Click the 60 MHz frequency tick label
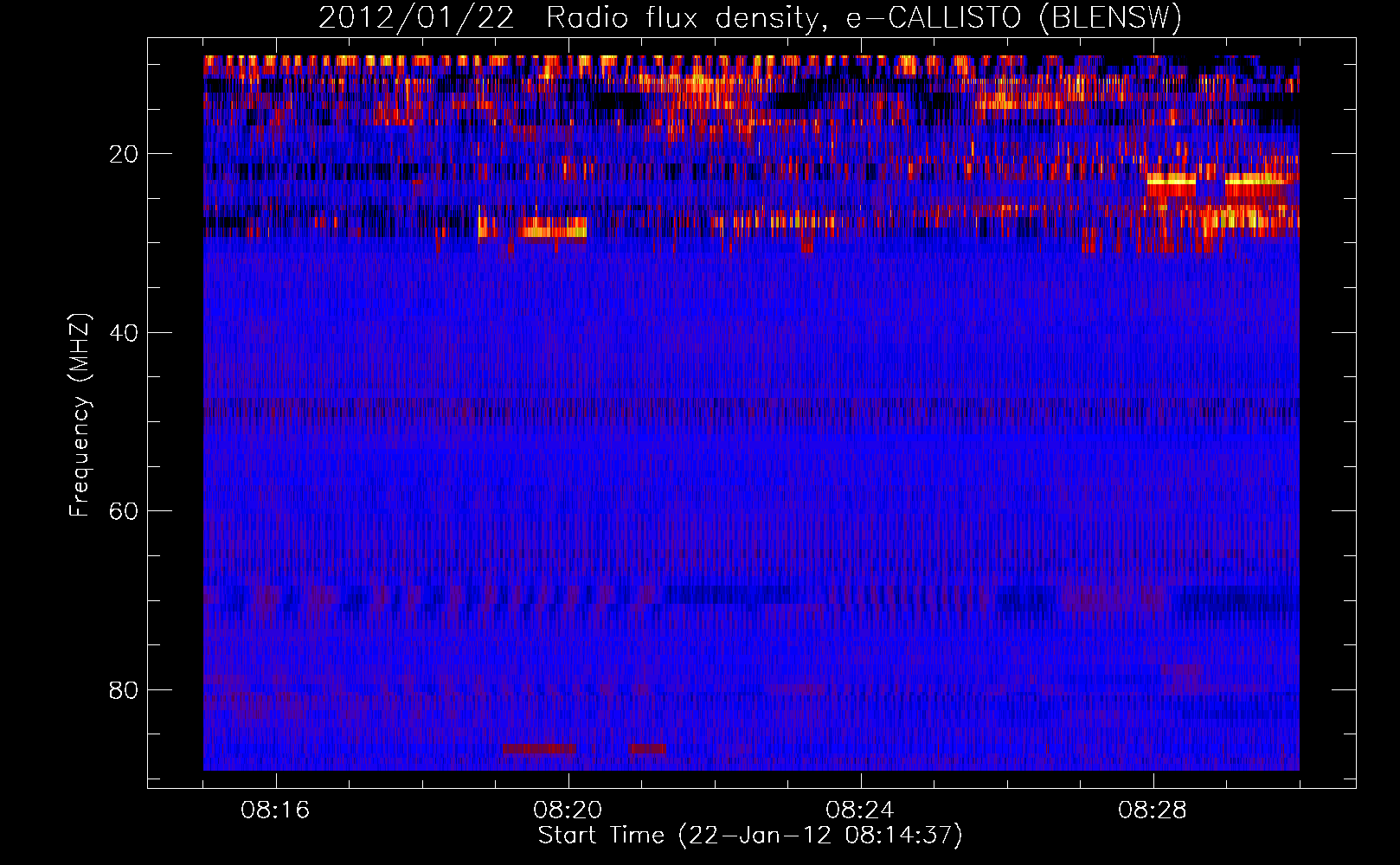The width and height of the screenshot is (1400, 865). [124, 511]
